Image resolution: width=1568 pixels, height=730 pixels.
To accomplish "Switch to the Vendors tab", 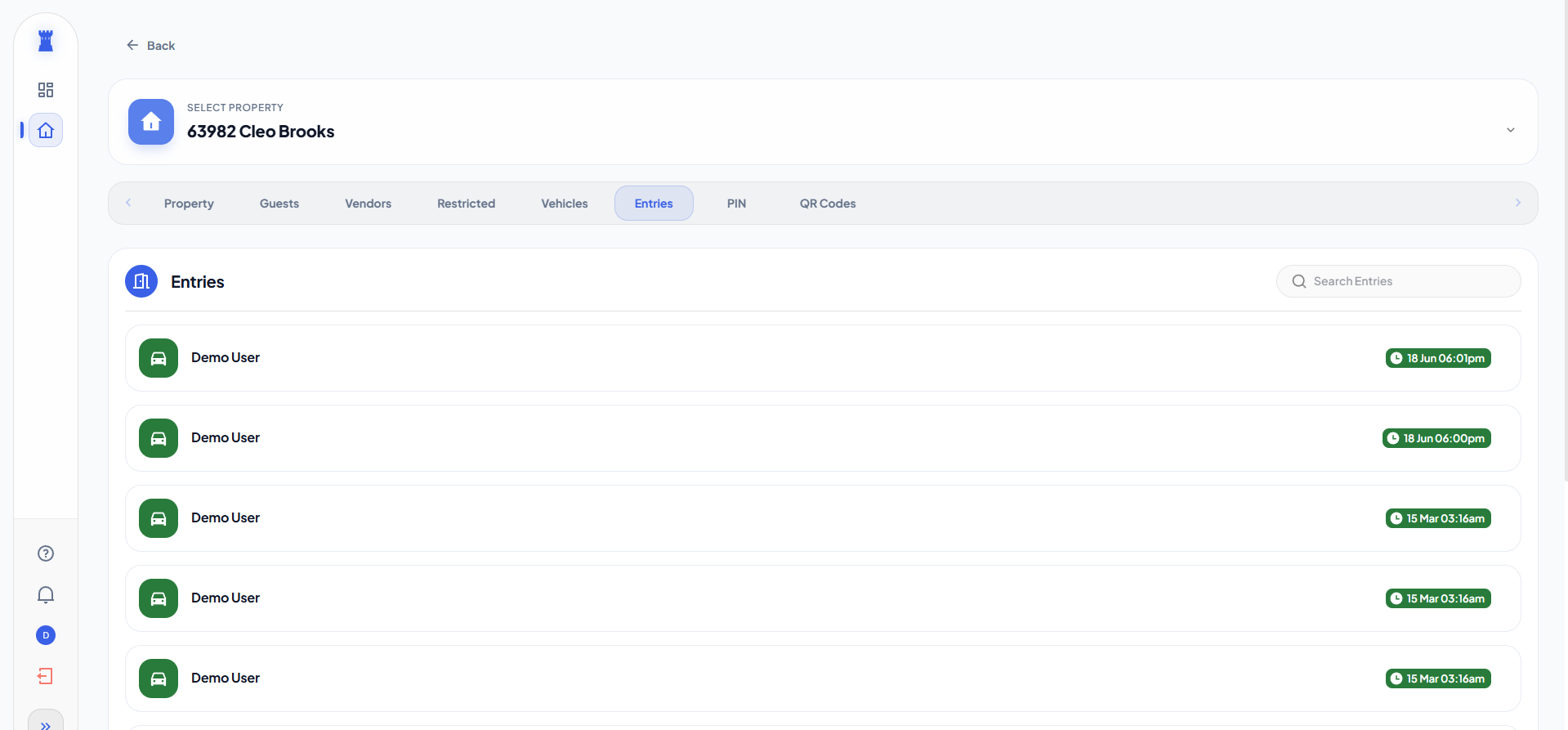I will tap(368, 204).
